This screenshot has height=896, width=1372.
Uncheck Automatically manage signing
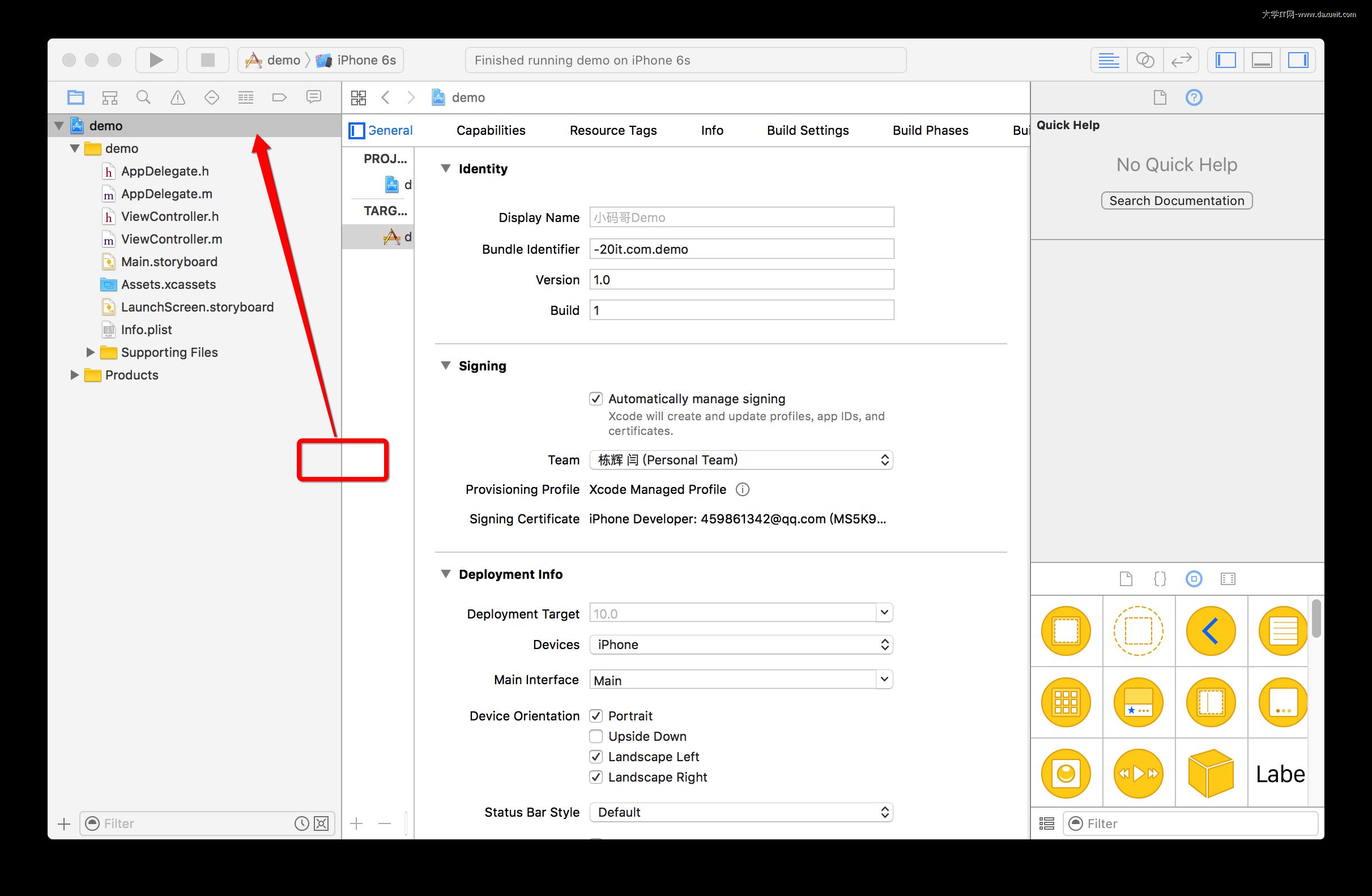point(596,399)
